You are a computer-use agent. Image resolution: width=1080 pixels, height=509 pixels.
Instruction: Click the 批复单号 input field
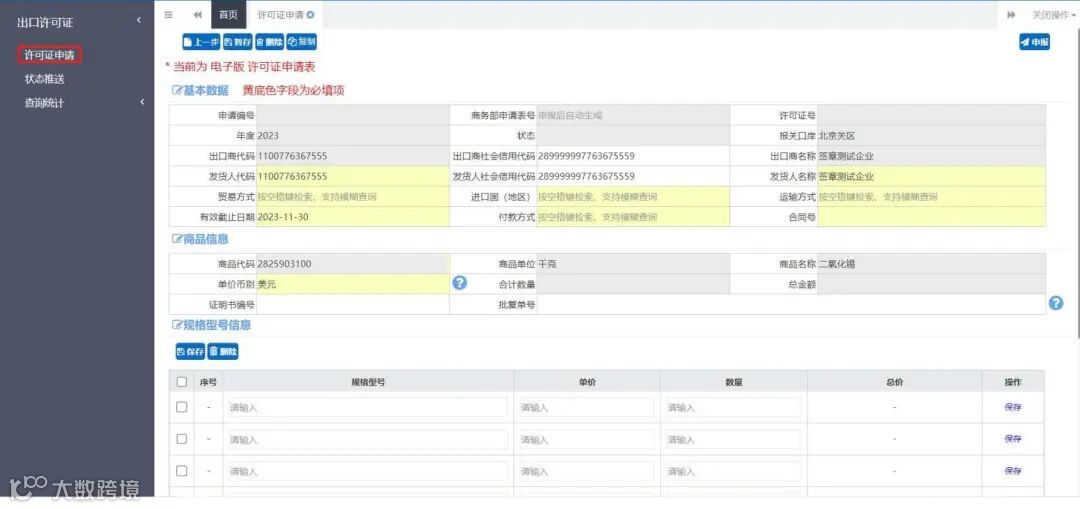791,304
